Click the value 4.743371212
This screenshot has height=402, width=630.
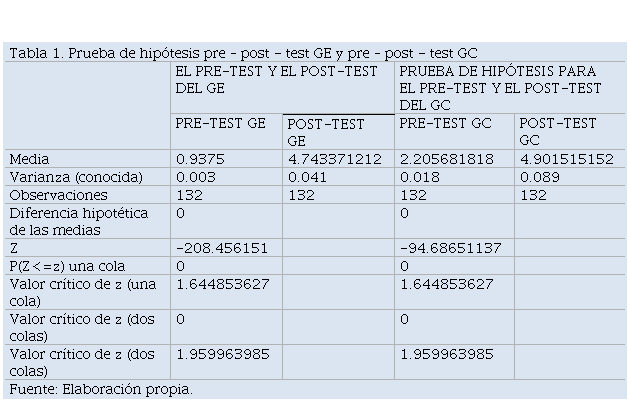click(x=334, y=159)
